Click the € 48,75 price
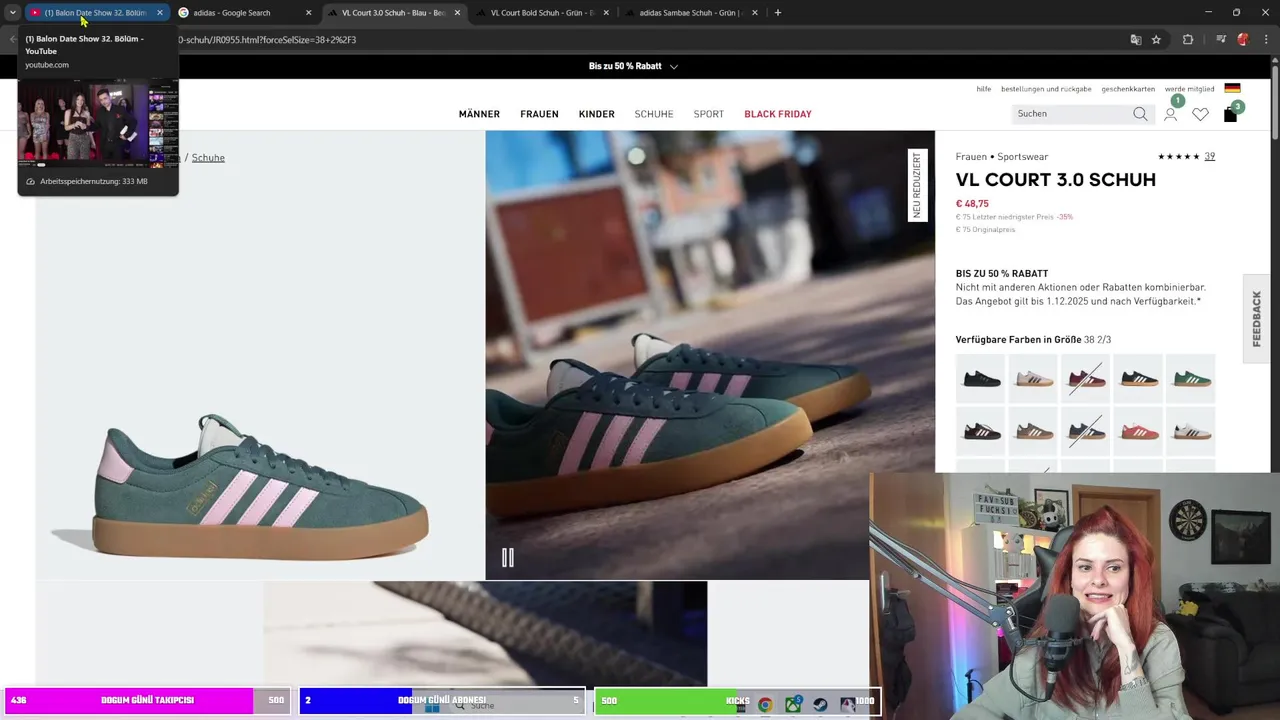The image size is (1280, 720). pyautogui.click(x=972, y=203)
